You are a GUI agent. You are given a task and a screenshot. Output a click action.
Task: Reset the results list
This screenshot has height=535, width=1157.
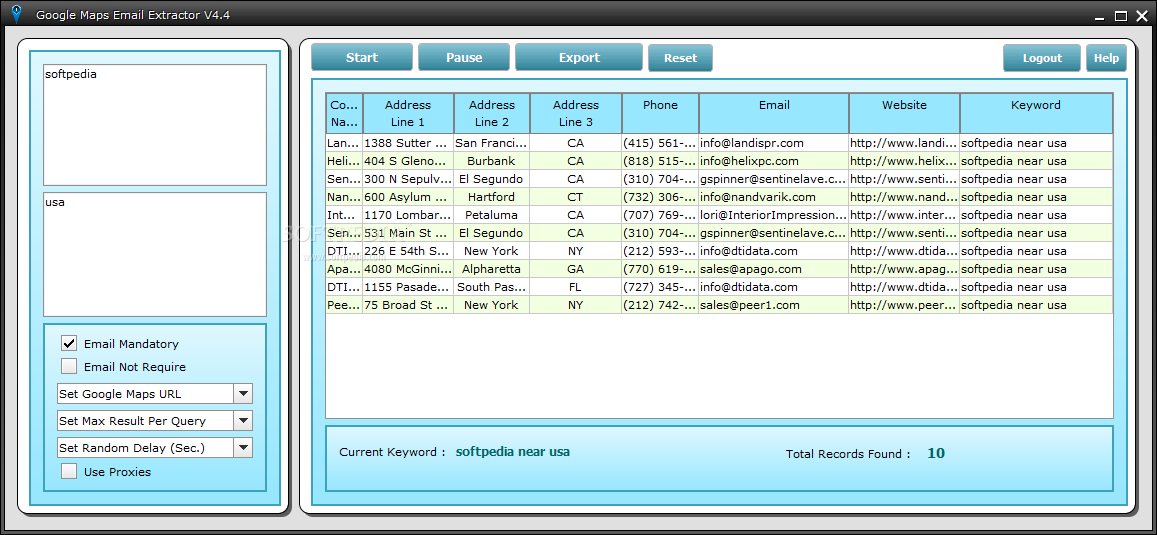pyautogui.click(x=680, y=58)
